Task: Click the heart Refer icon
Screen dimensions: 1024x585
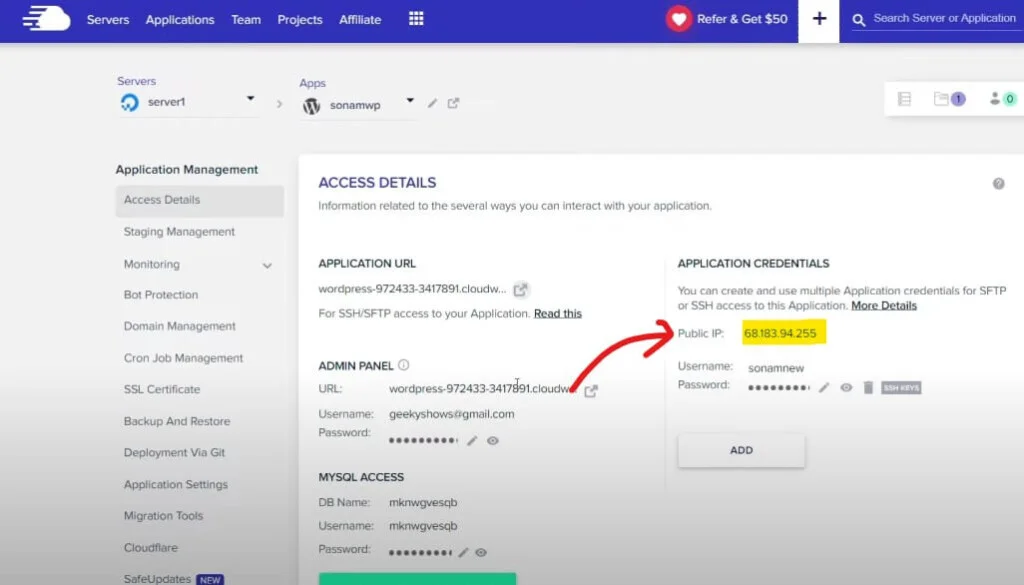Action: click(x=679, y=19)
